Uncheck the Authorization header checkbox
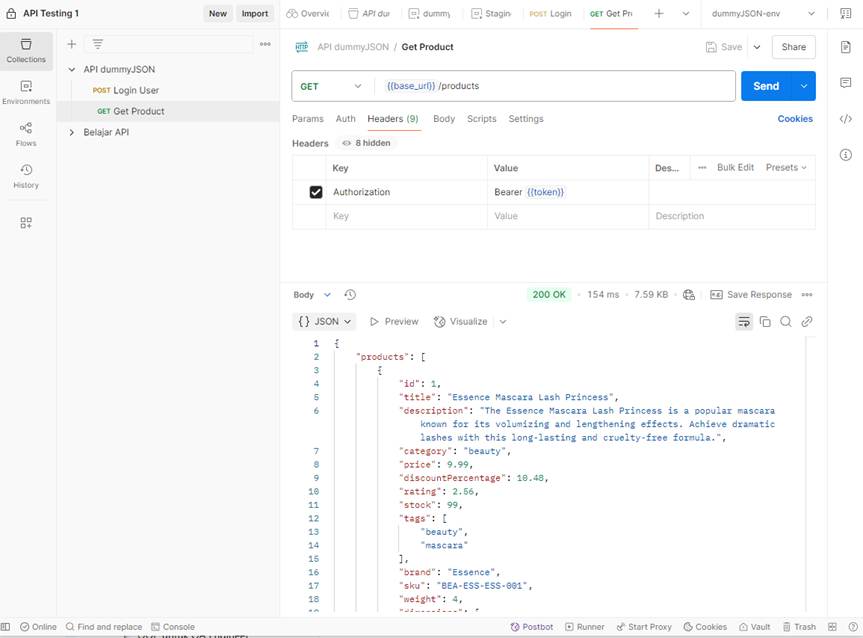863x638 pixels. 316,192
